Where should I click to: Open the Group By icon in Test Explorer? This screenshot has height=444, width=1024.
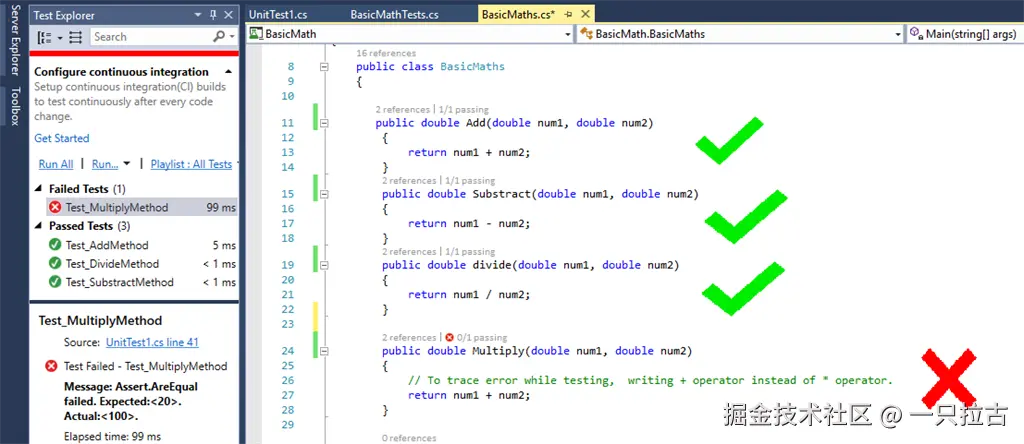[44, 37]
